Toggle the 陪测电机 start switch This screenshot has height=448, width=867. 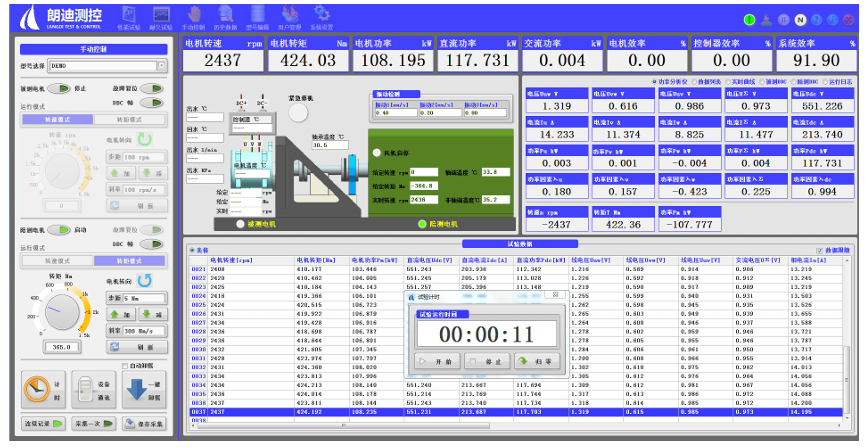tap(59, 230)
